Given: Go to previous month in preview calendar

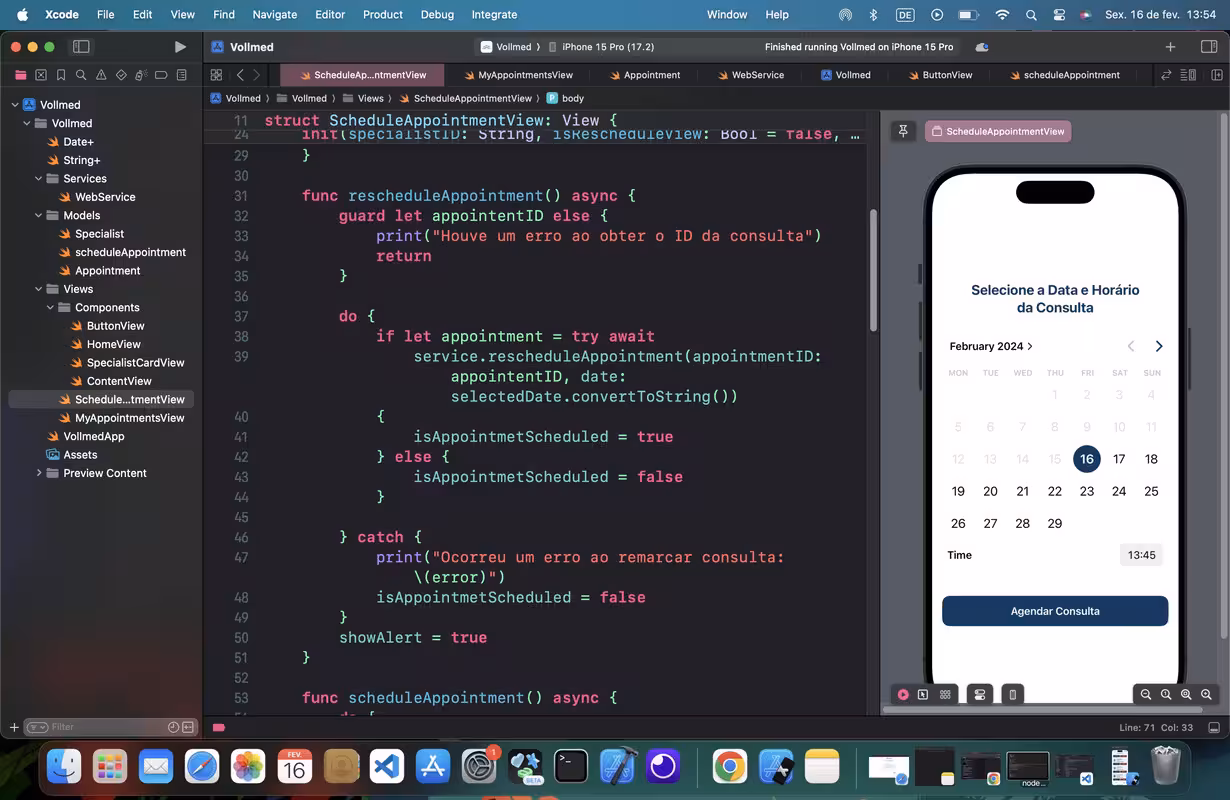Looking at the screenshot, I should [1131, 346].
